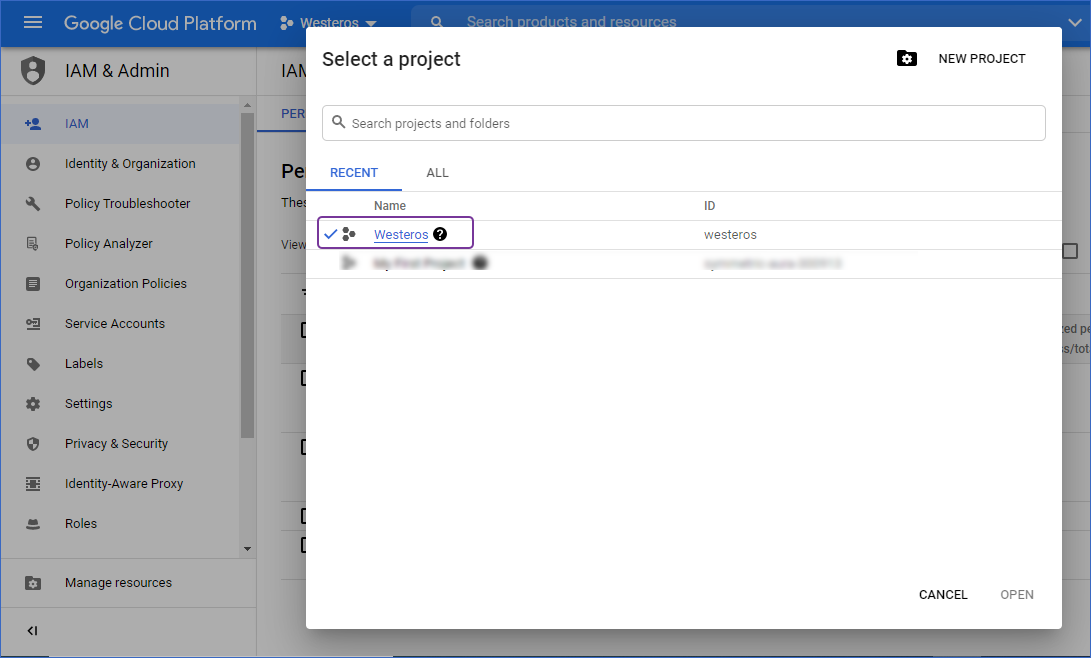The width and height of the screenshot is (1091, 658).
Task: Open Privacy & Security
Action: (x=116, y=444)
